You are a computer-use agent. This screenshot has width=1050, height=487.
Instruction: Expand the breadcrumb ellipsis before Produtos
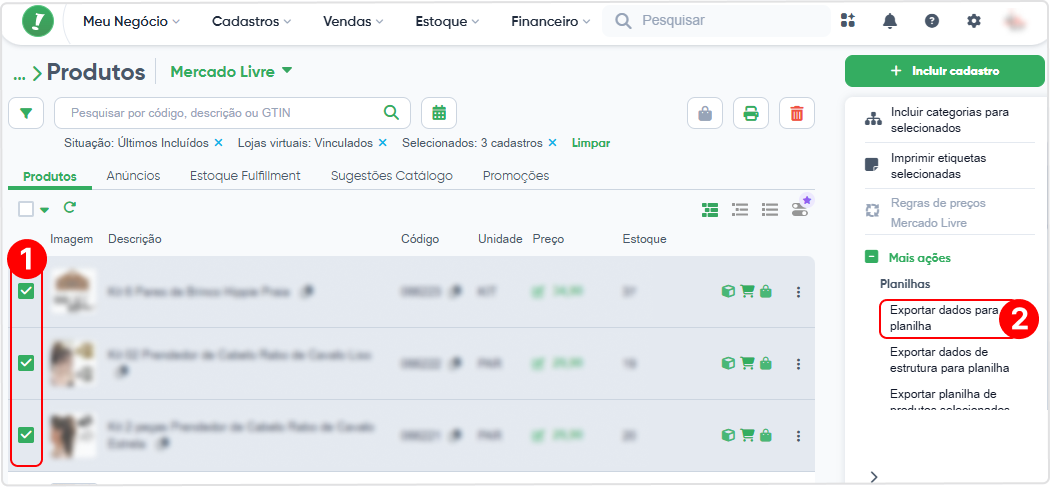pyautogui.click(x=19, y=74)
